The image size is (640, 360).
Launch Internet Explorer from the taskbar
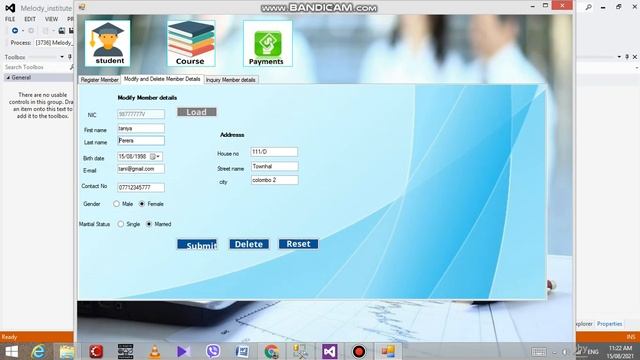pyautogui.click(x=38, y=351)
